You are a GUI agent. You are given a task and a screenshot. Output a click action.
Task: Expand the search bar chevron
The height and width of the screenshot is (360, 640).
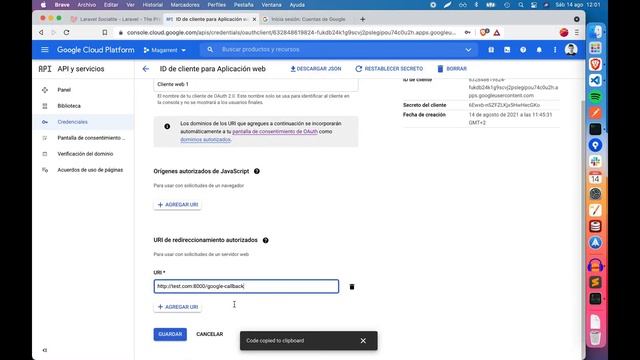tap(468, 50)
